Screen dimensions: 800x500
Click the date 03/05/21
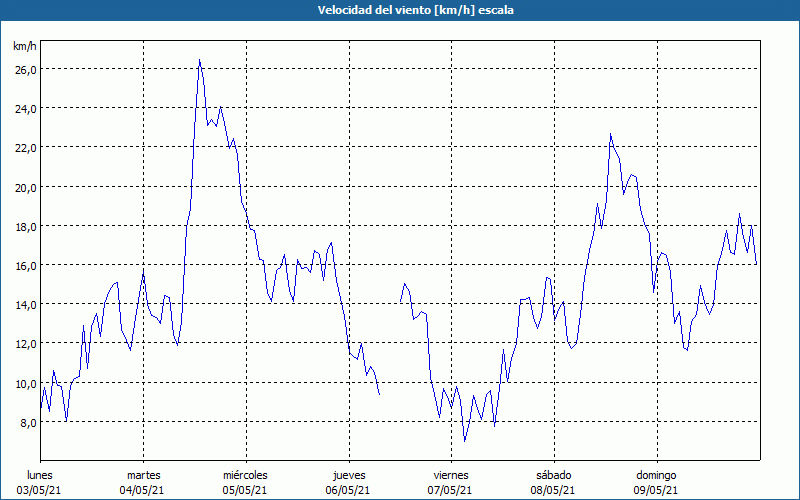pos(39,490)
